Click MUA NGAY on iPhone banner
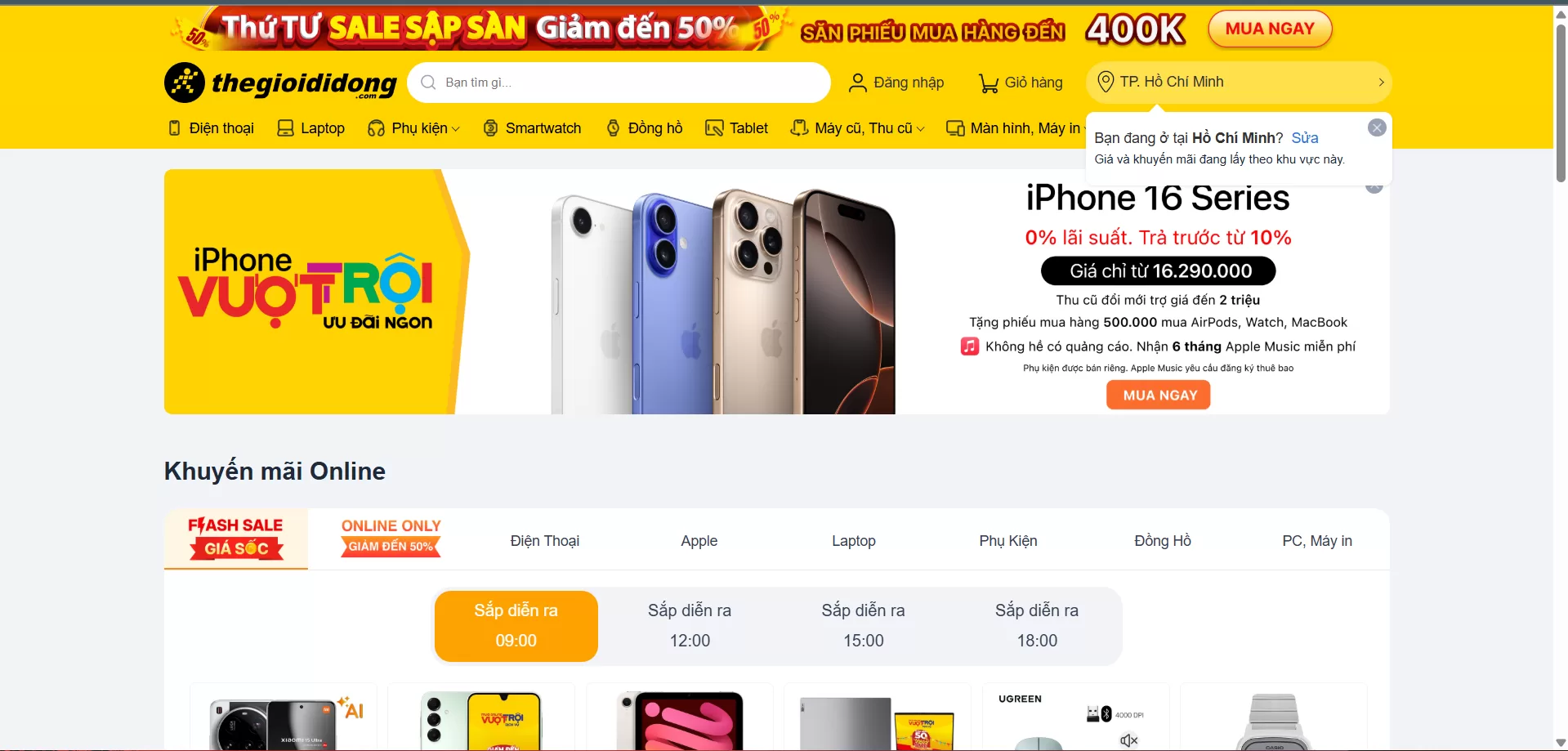 pyautogui.click(x=1159, y=396)
